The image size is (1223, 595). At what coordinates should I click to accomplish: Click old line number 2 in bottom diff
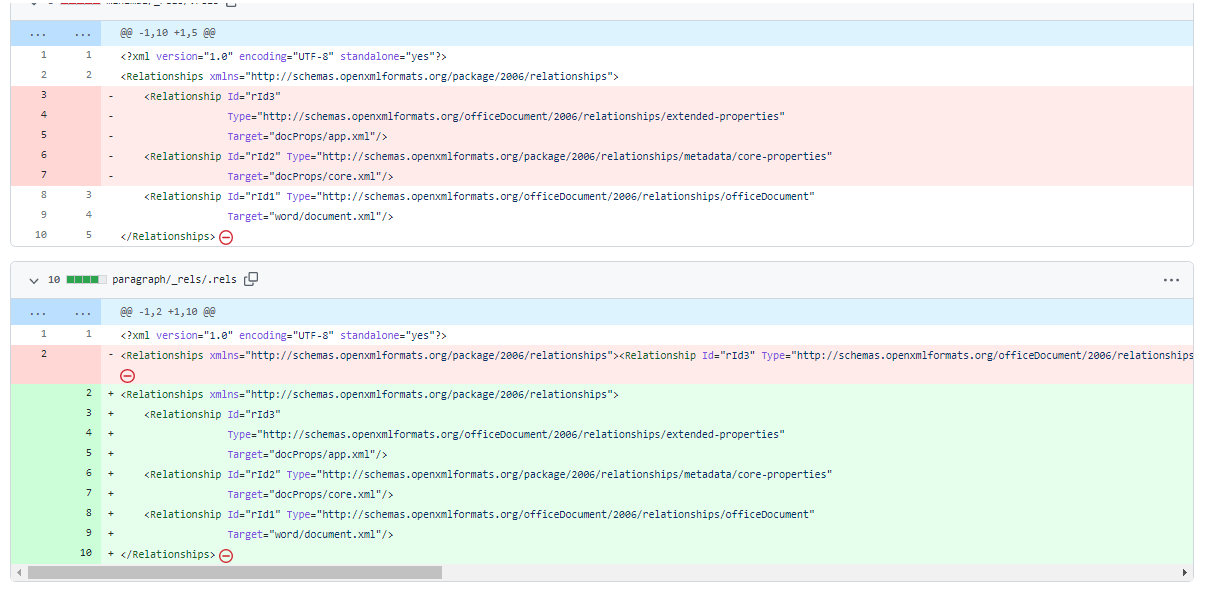(43, 355)
